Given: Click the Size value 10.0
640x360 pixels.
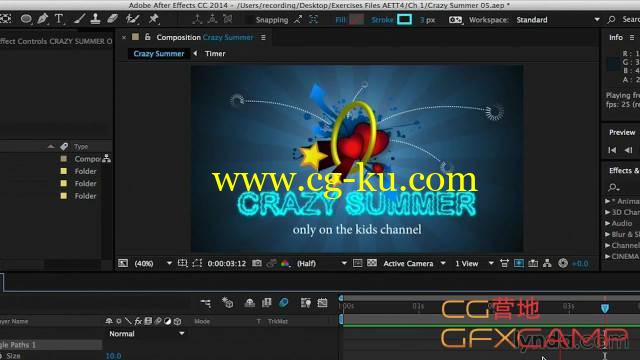Looking at the screenshot, I should 113,356.
